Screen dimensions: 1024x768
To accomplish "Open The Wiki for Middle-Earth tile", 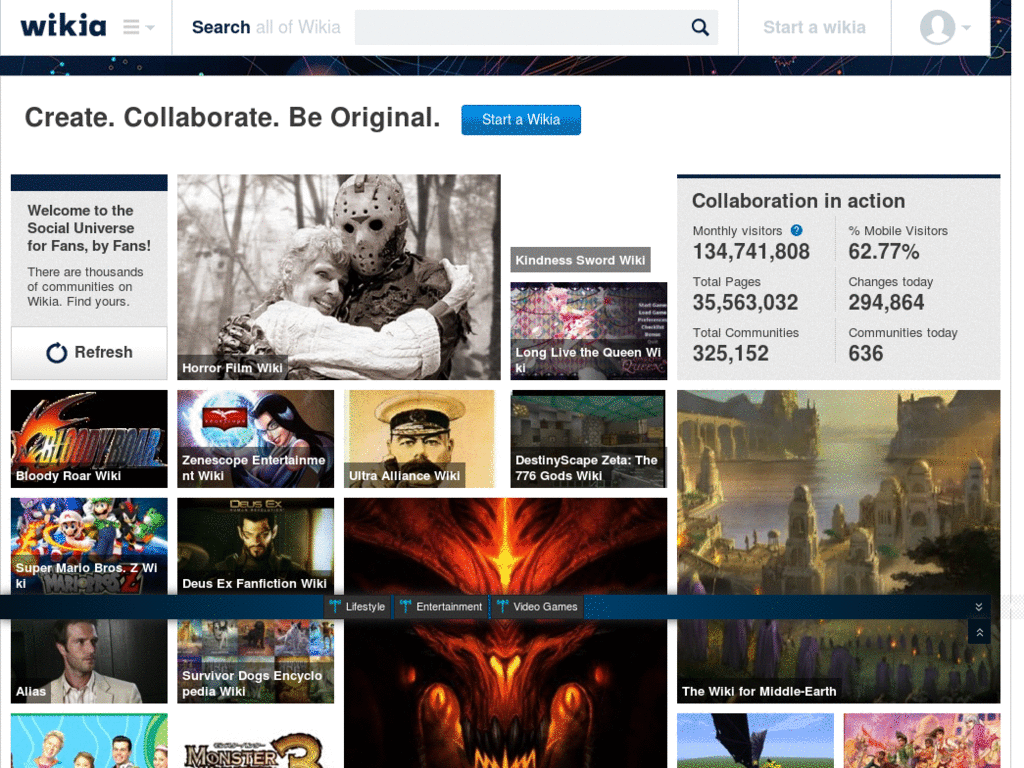I will pos(839,546).
